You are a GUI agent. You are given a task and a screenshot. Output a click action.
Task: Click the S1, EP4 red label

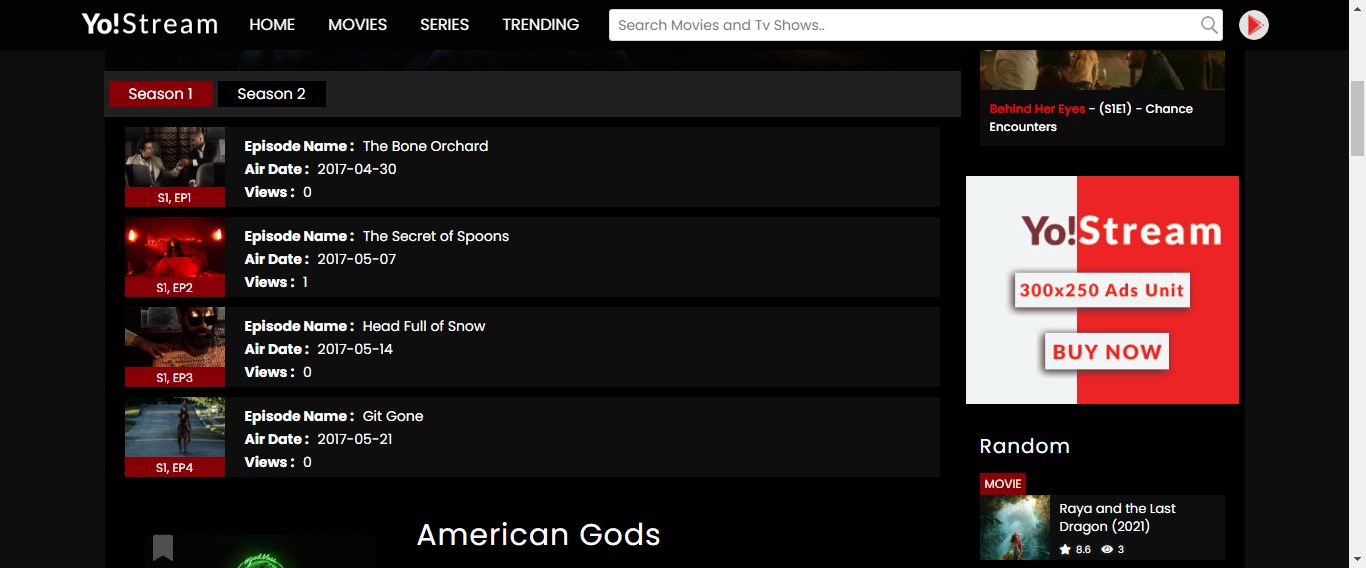click(175, 468)
